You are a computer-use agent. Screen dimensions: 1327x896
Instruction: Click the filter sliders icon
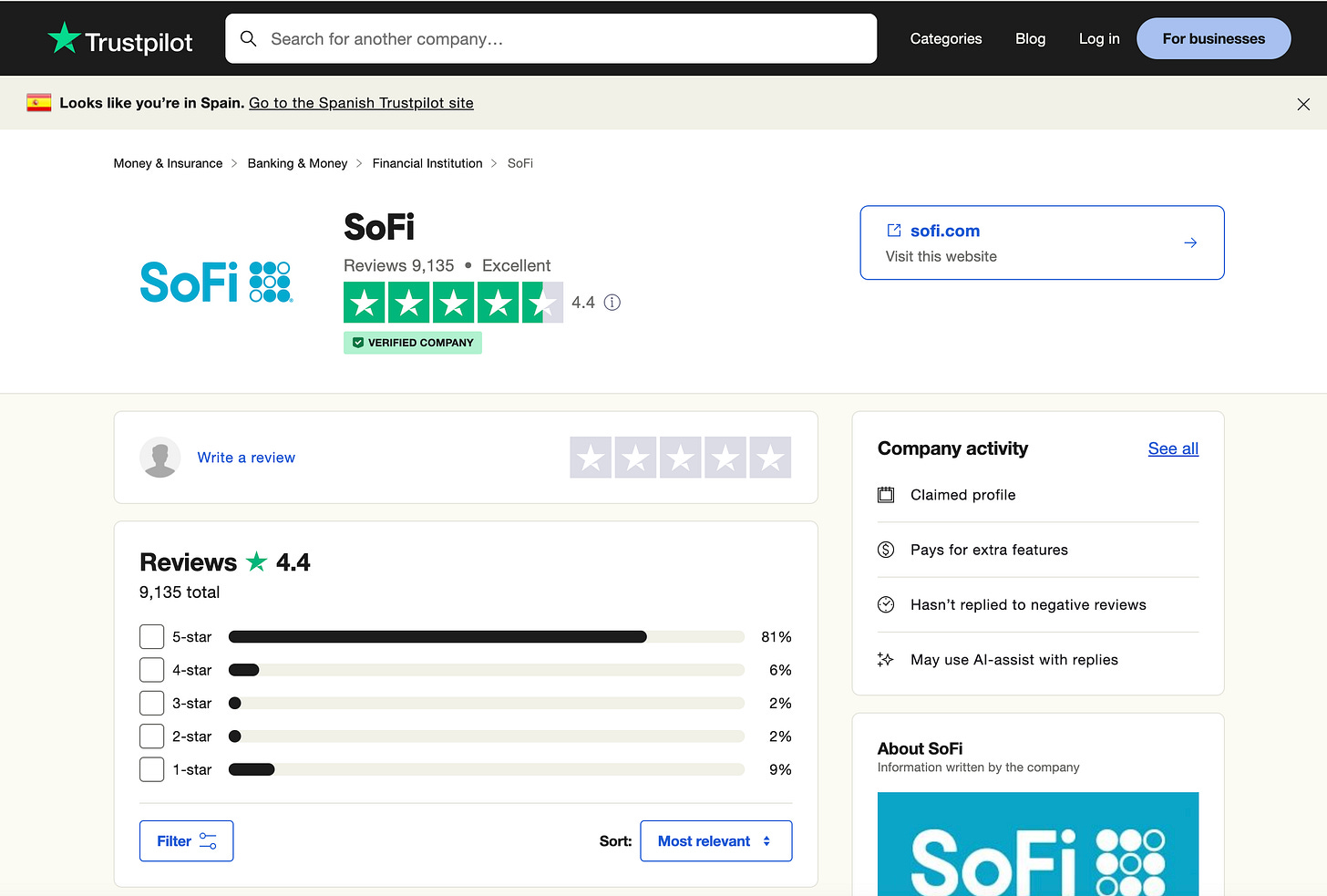pyautogui.click(x=208, y=841)
